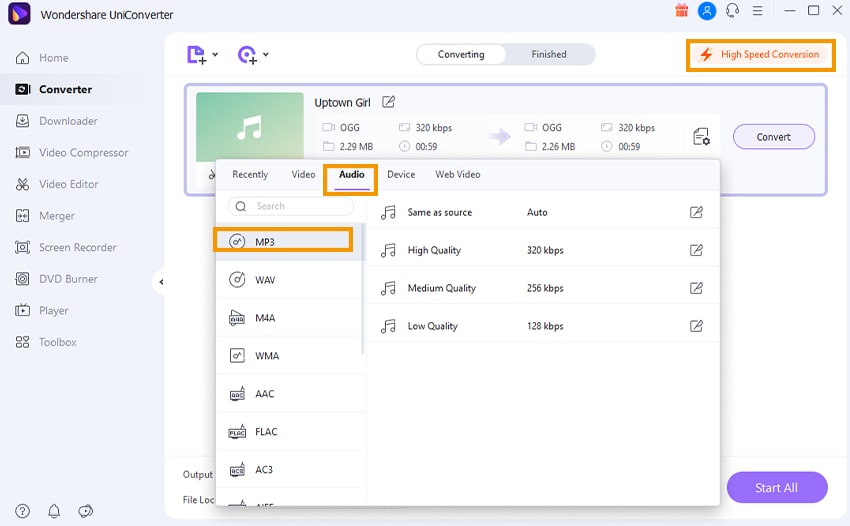
Task: Open the Video format tab
Action: [303, 175]
